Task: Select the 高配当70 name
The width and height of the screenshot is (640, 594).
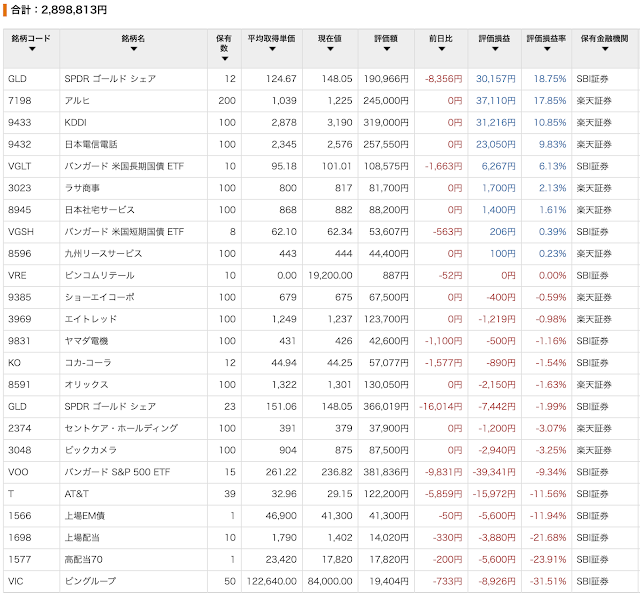Action: pos(83,560)
